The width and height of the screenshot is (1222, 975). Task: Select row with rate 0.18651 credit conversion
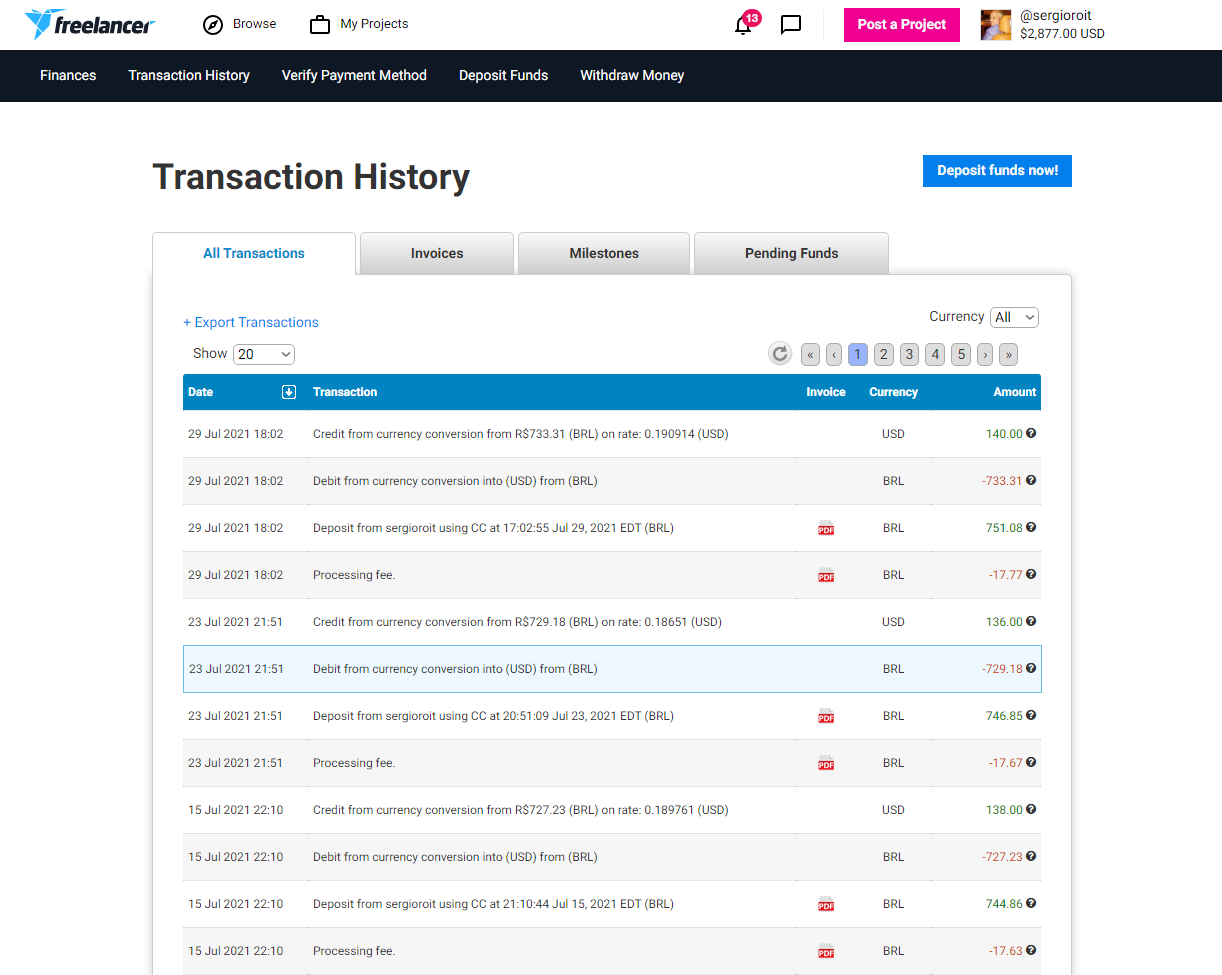(x=612, y=622)
